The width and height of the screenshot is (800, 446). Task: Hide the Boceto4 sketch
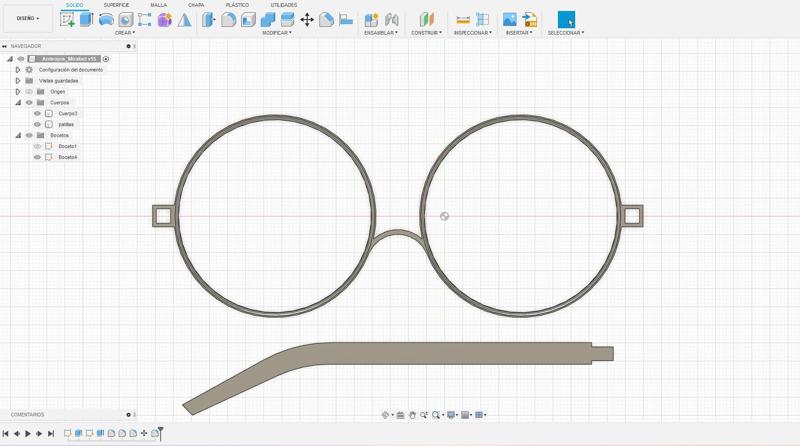pos(37,157)
